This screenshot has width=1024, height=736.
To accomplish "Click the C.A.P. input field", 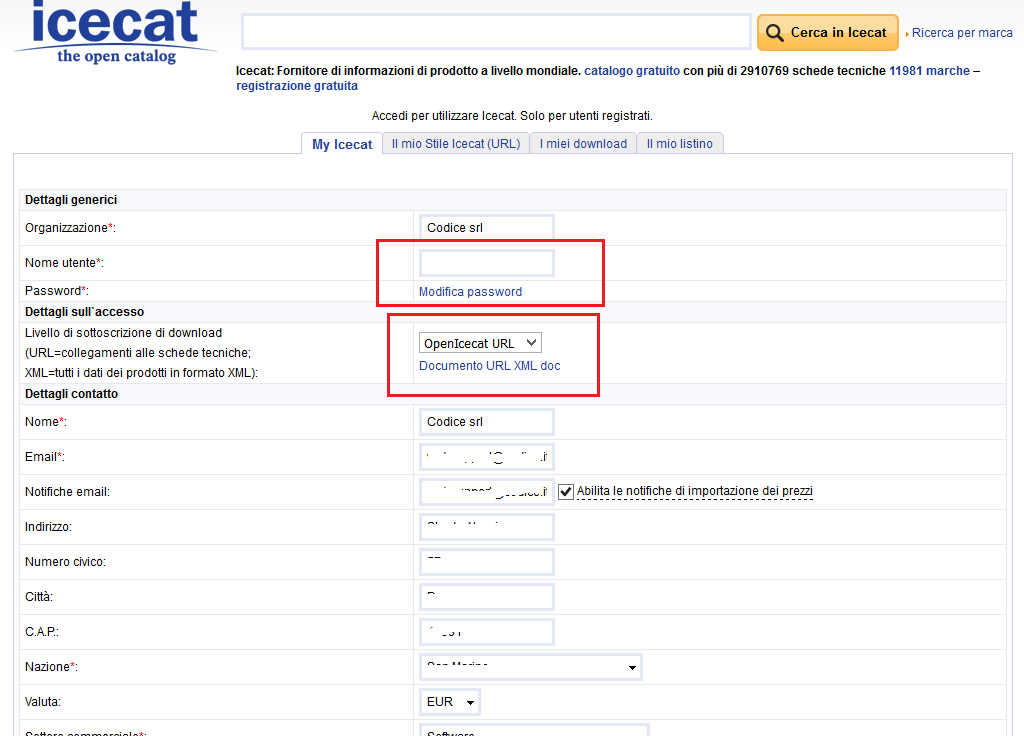I will point(487,632).
